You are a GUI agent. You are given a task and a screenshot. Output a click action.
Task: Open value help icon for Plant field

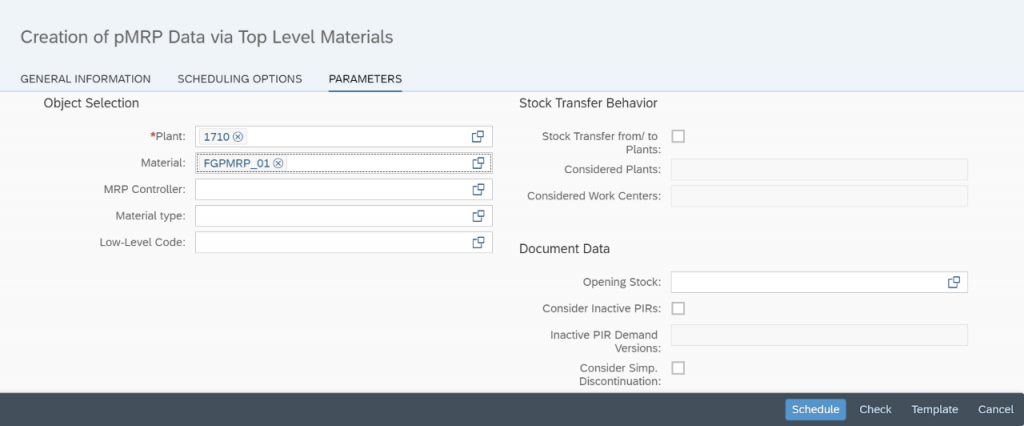(x=478, y=137)
